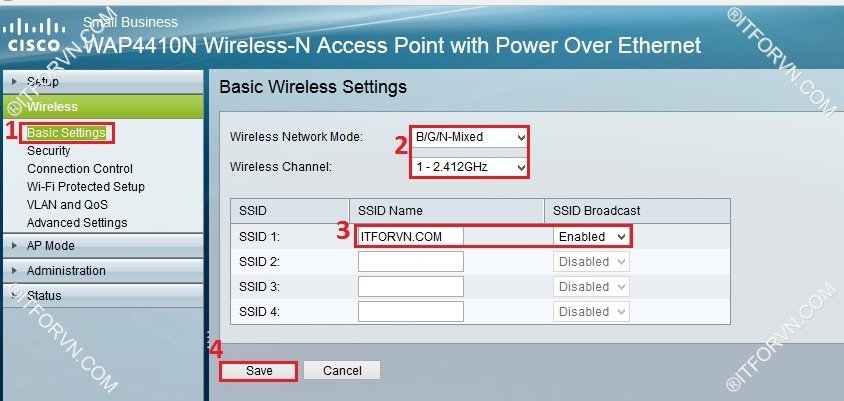Expand the Status section
This screenshot has height=401, width=844.
[x=44, y=295]
